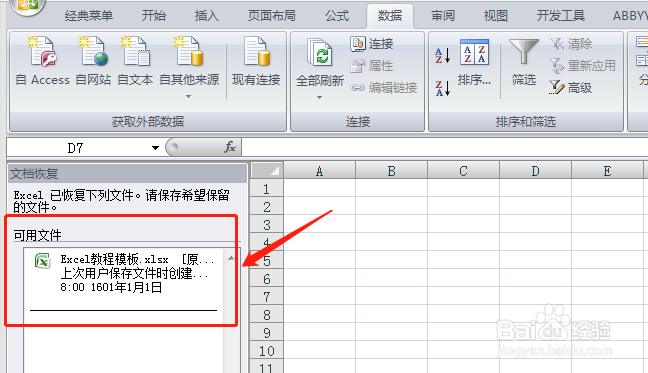Switch to the 开始 tab
648x373 pixels.
coord(154,16)
